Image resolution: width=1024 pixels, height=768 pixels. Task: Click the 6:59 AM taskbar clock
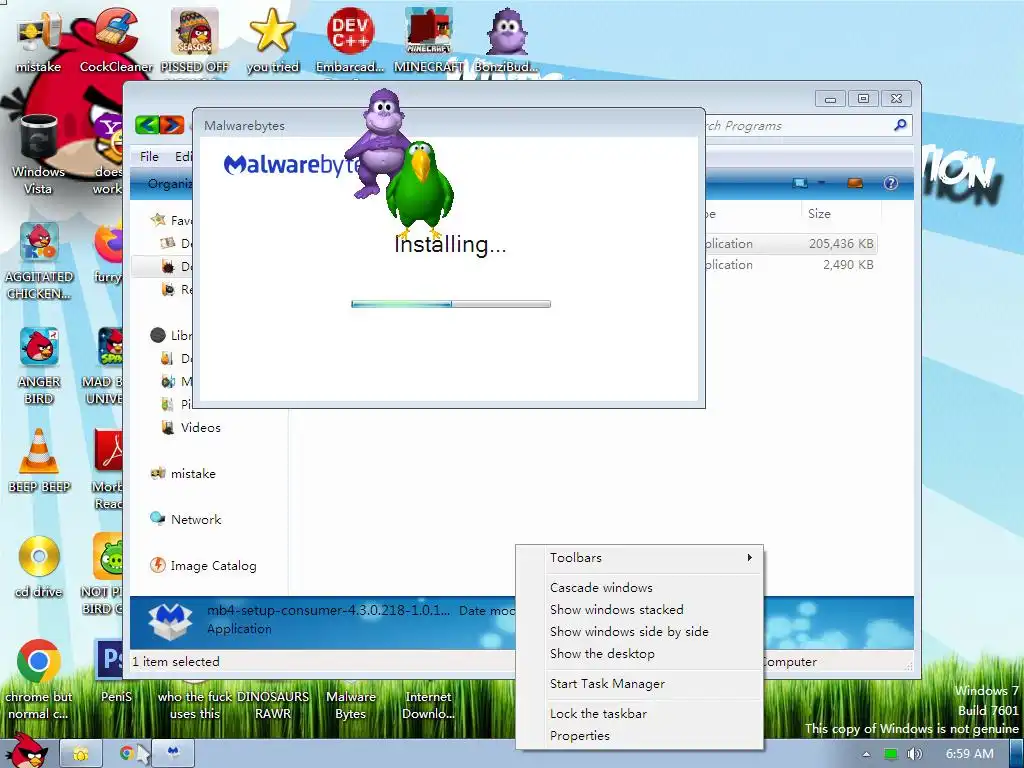(x=970, y=754)
